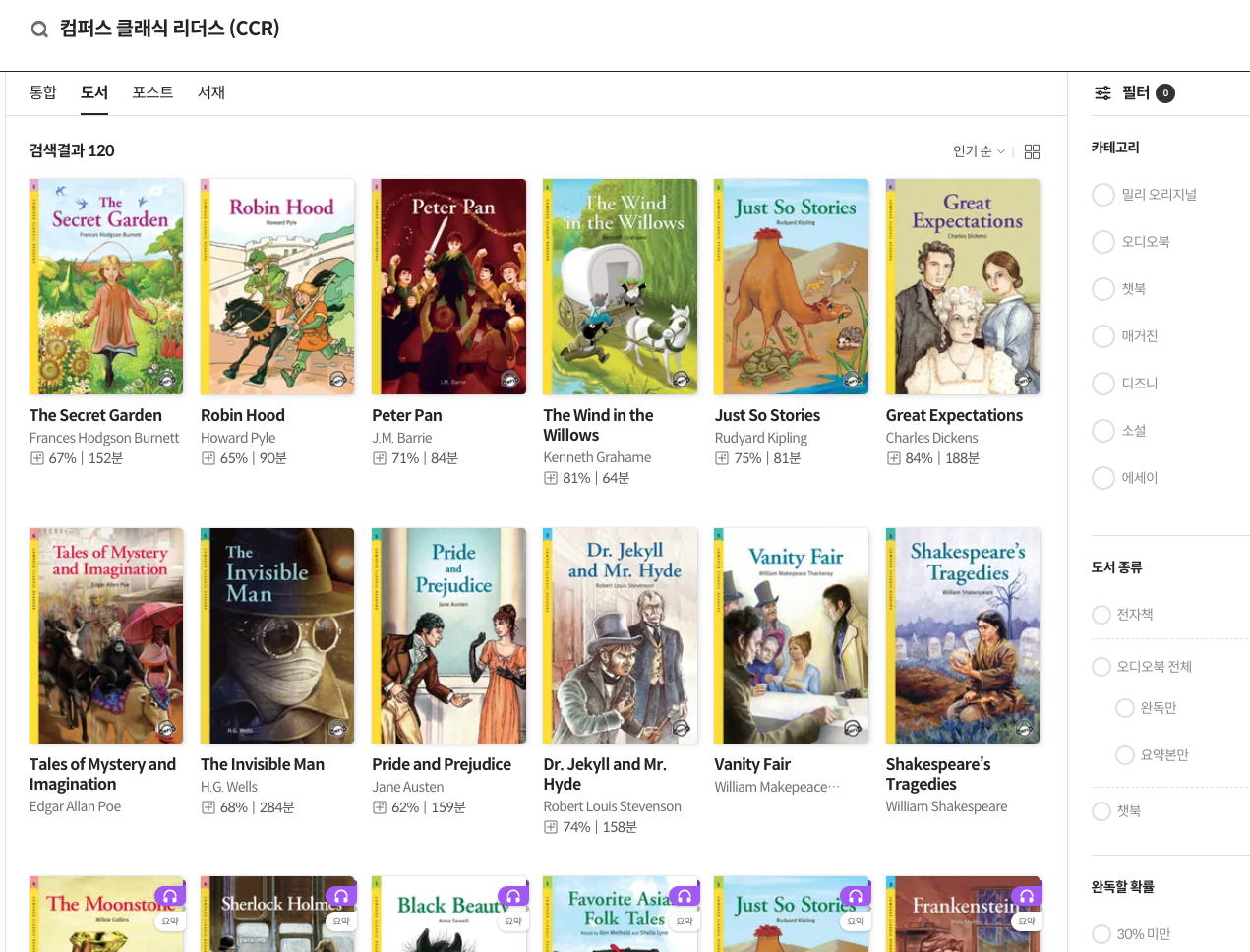
Task: Click author name Edgar Allan Poe
Action: (75, 806)
